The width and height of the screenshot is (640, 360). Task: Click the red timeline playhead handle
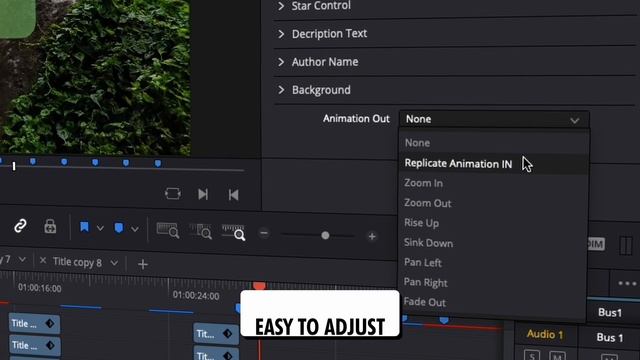259,285
